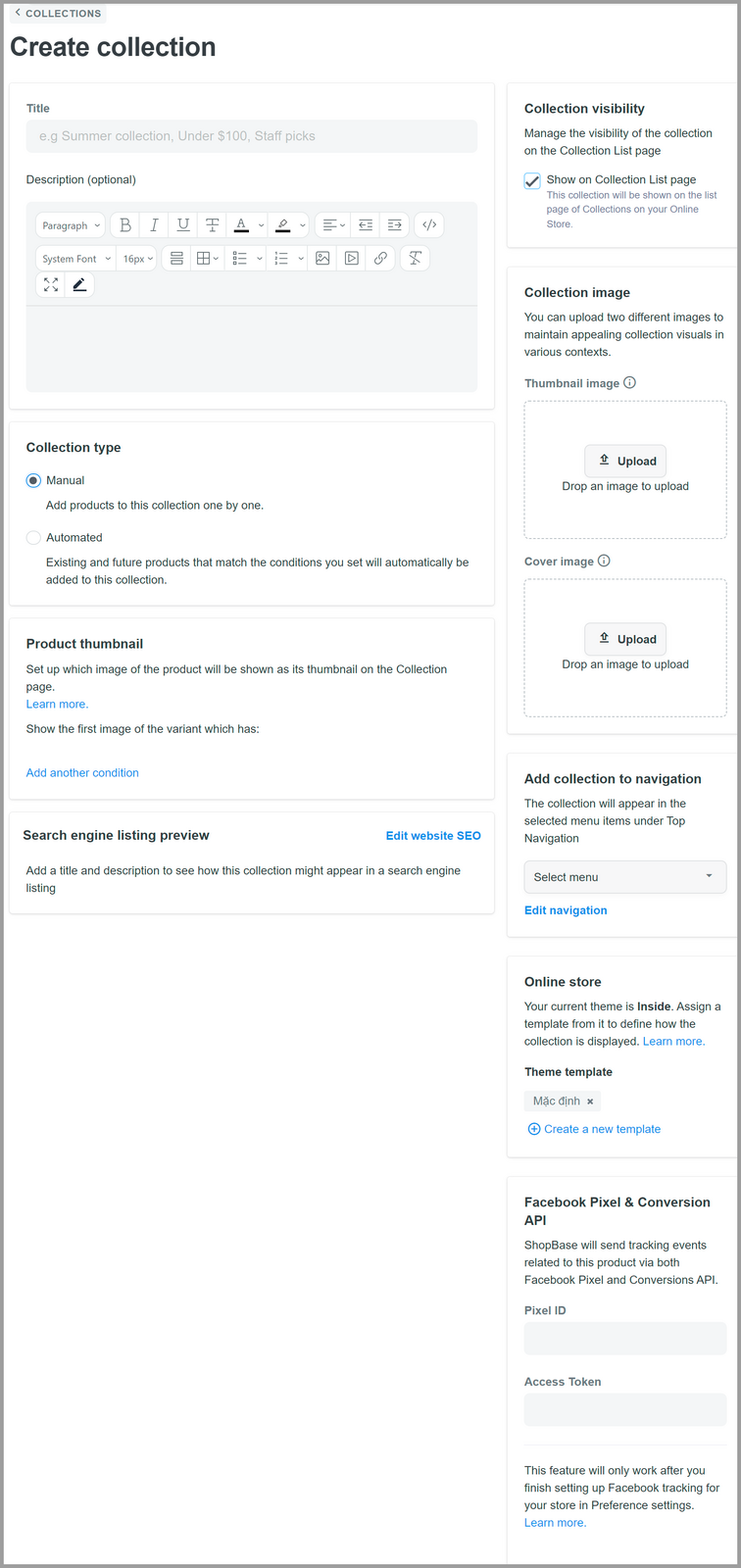The image size is (741, 1568).
Task: Enter fullscreen mode in the editor
Action: tap(51, 285)
